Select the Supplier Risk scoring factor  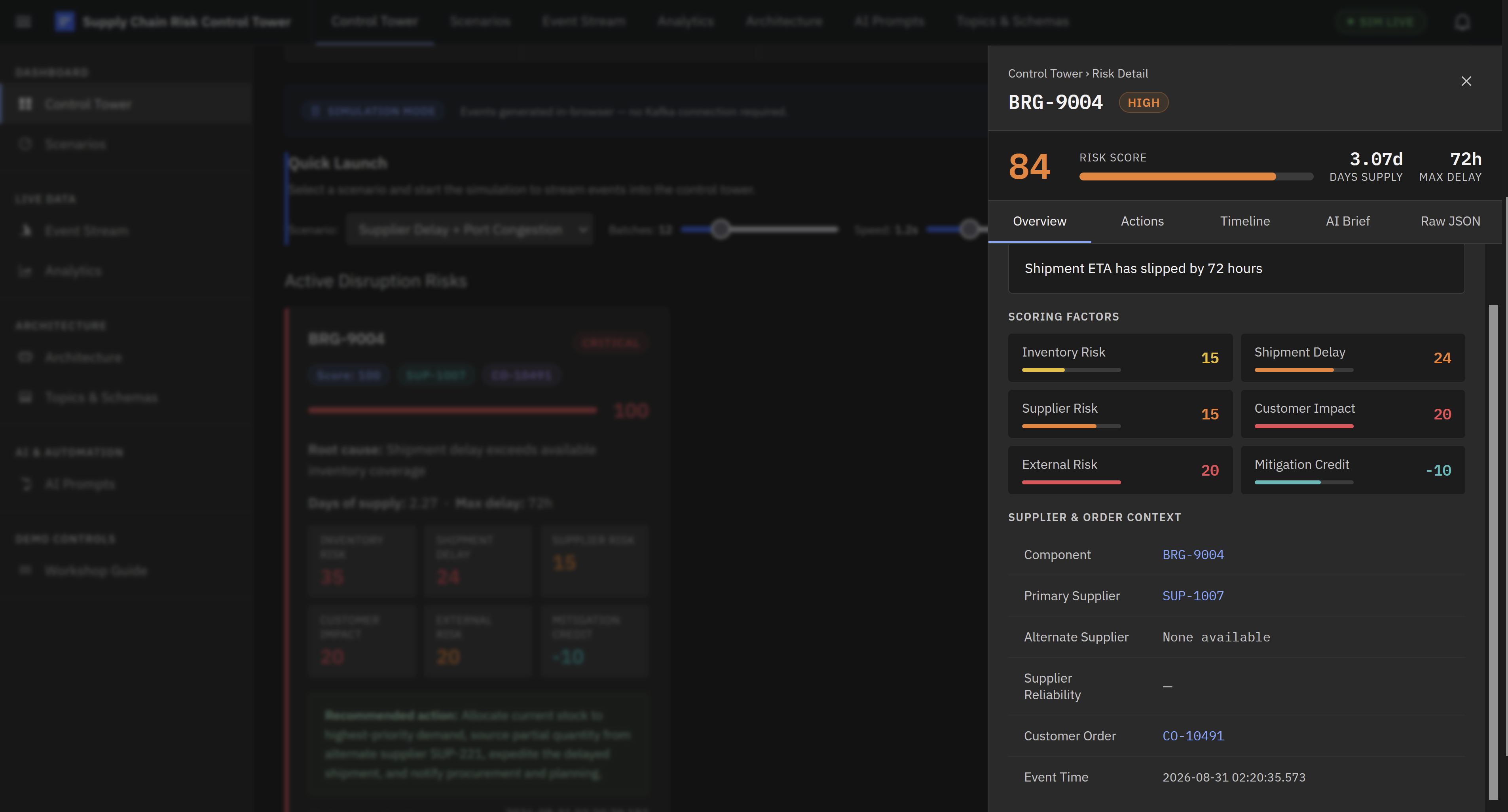pos(1120,414)
